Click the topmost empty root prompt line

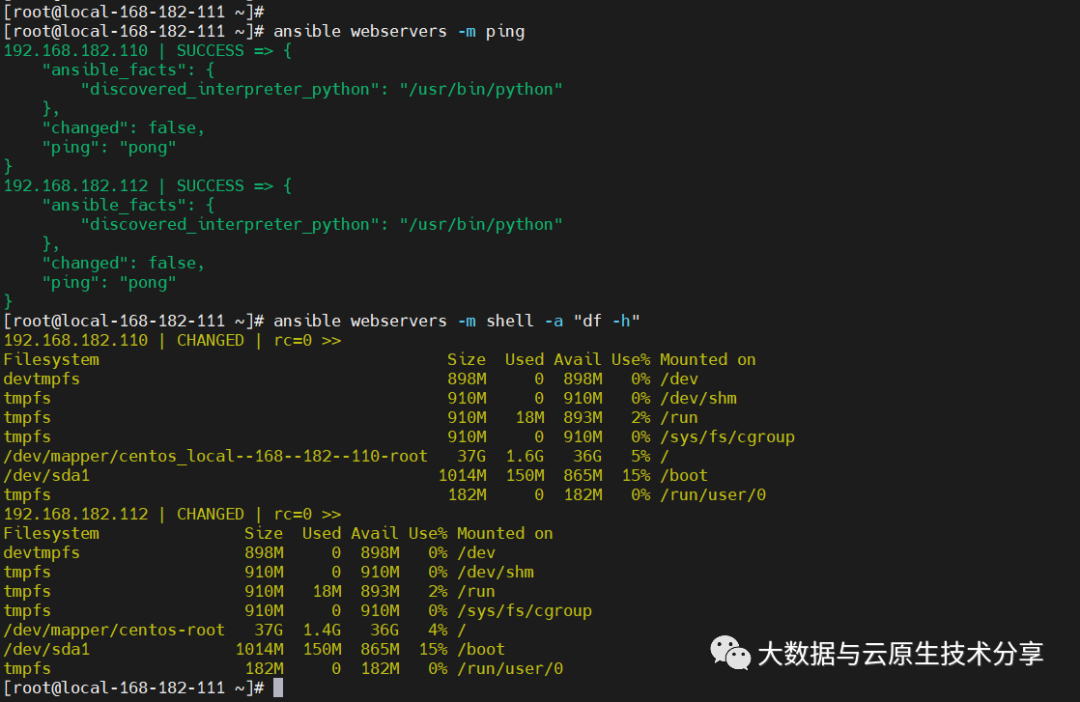(x=133, y=12)
